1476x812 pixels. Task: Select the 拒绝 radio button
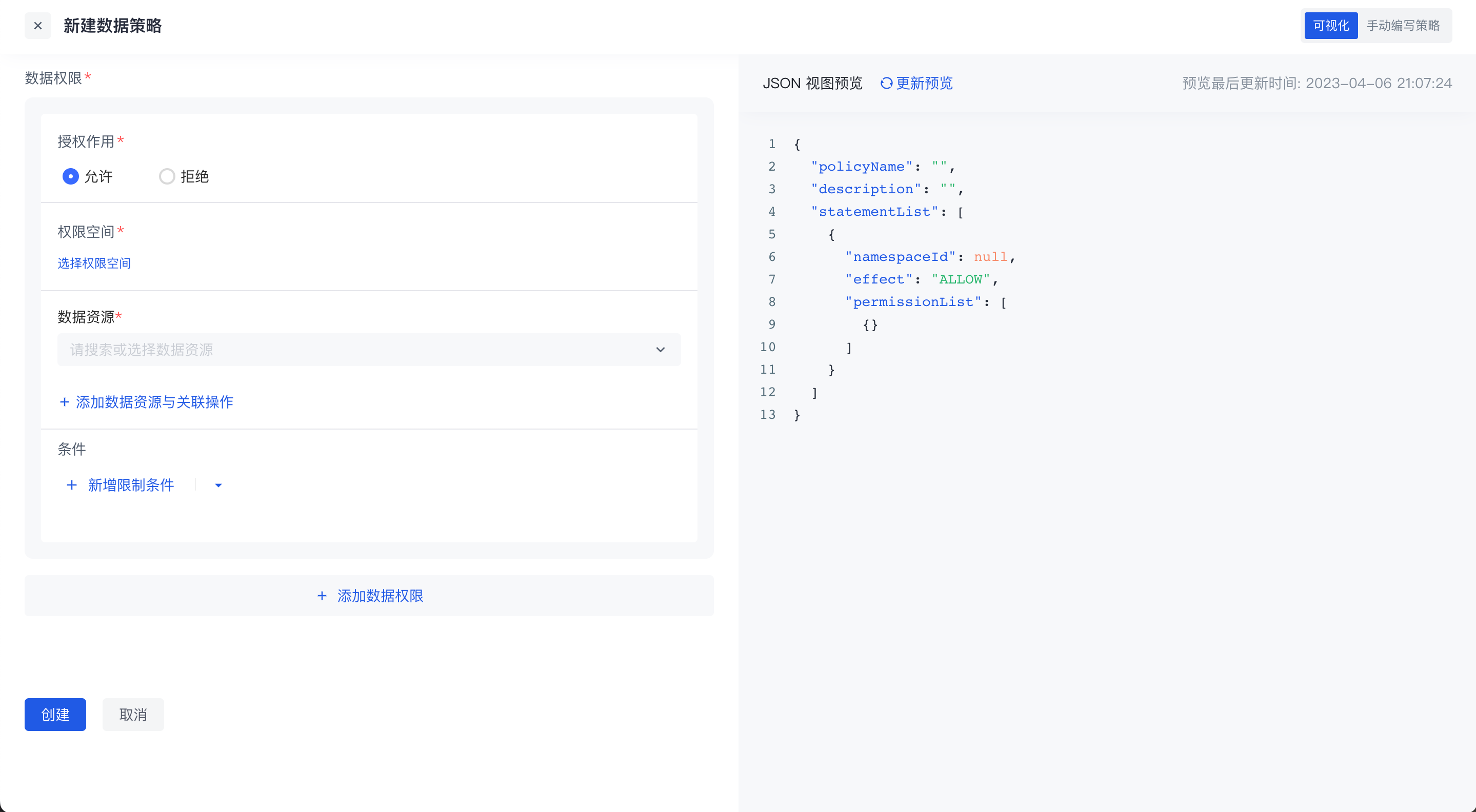click(167, 176)
